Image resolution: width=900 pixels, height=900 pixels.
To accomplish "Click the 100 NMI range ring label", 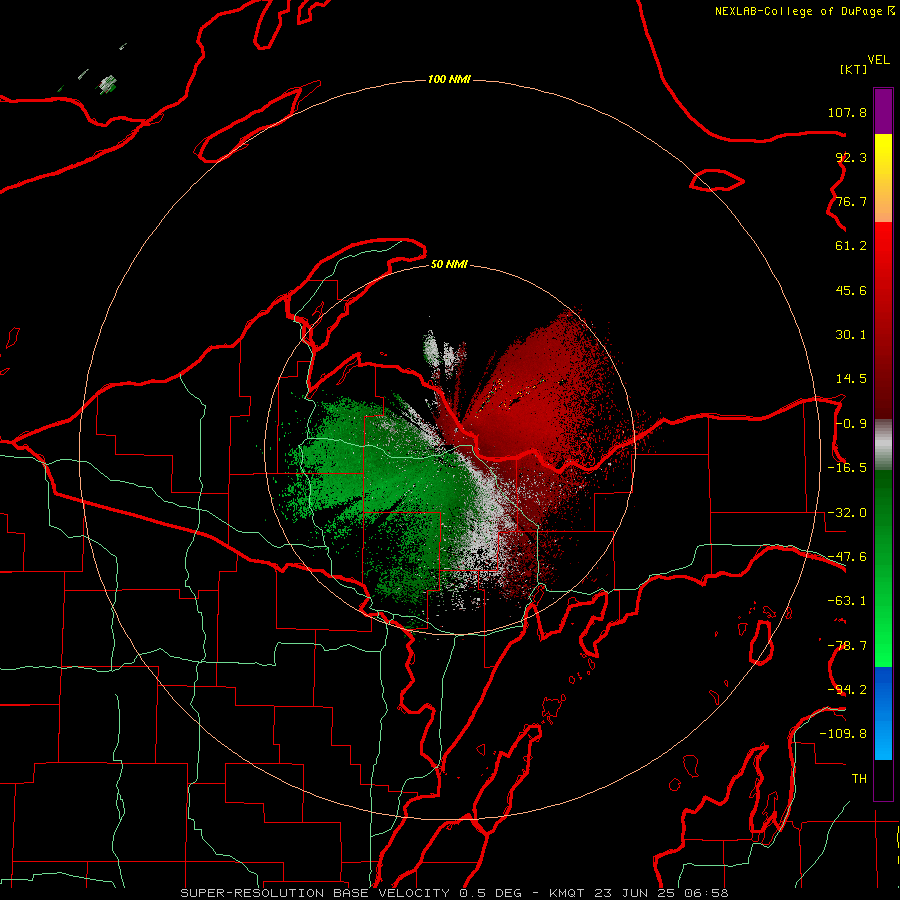I will tap(449, 79).
